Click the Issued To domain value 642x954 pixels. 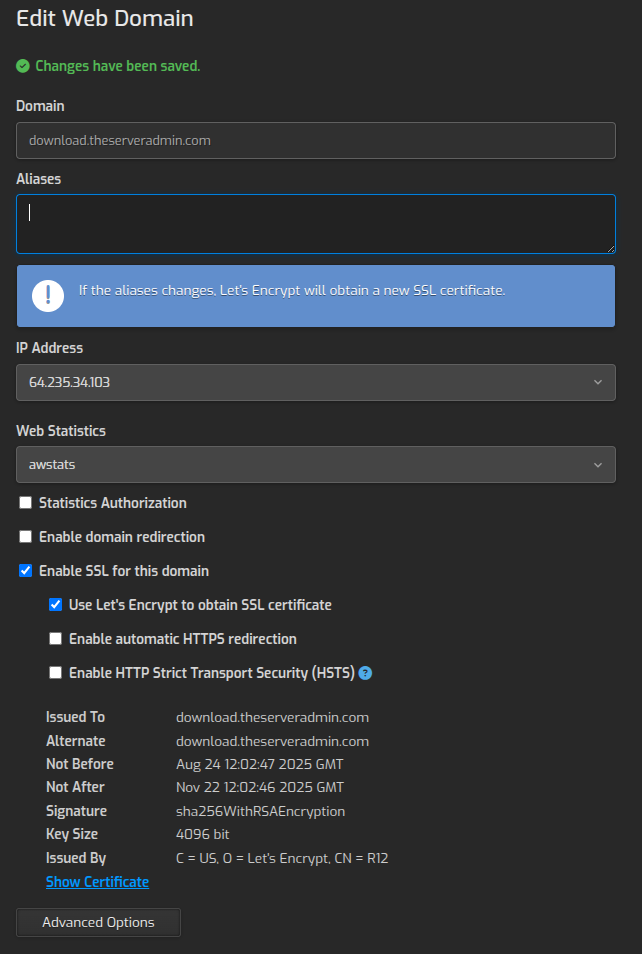tap(272, 717)
